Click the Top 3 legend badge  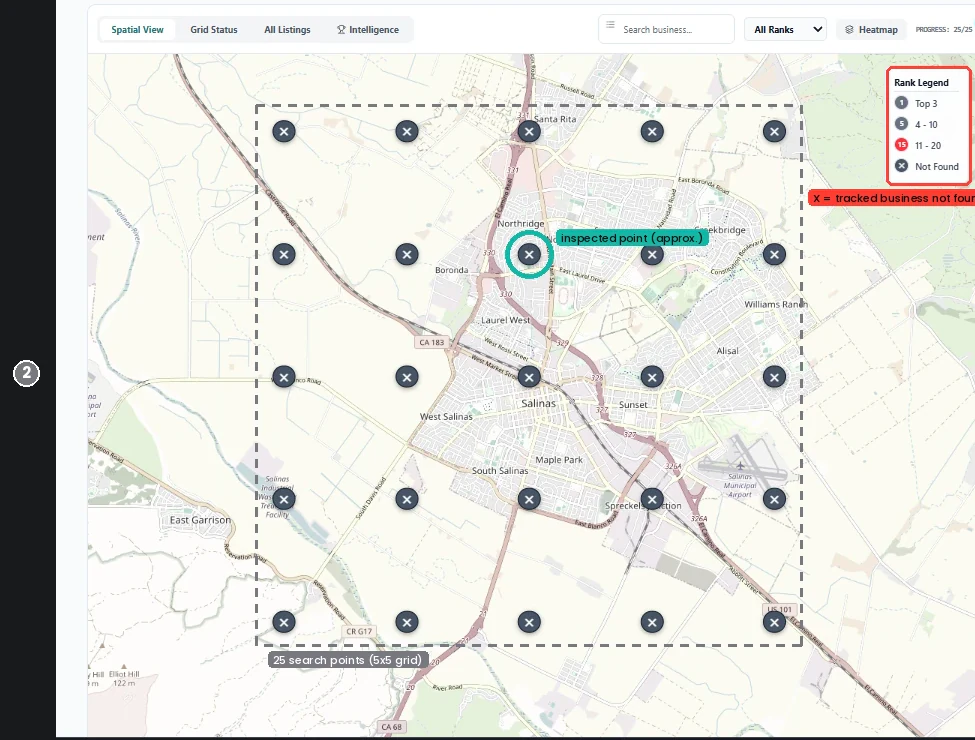click(902, 103)
